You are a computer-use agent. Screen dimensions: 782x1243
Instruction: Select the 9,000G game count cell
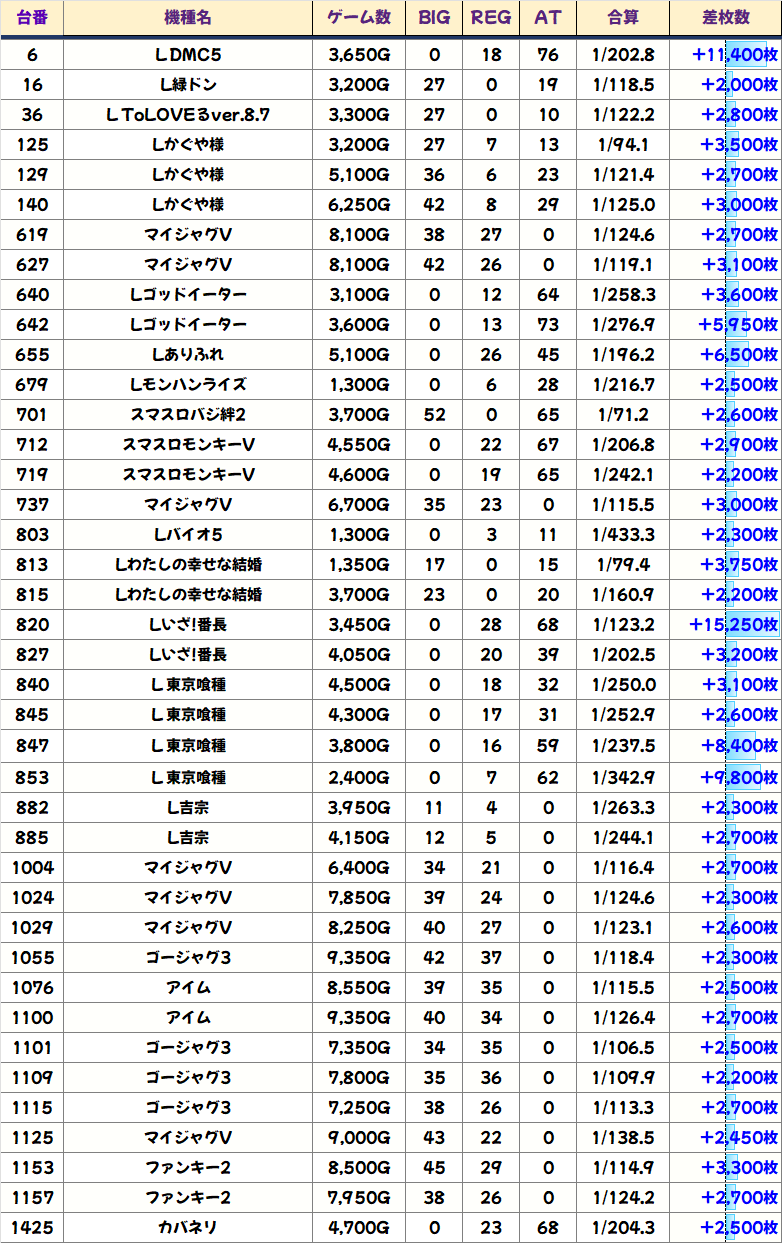click(359, 1137)
